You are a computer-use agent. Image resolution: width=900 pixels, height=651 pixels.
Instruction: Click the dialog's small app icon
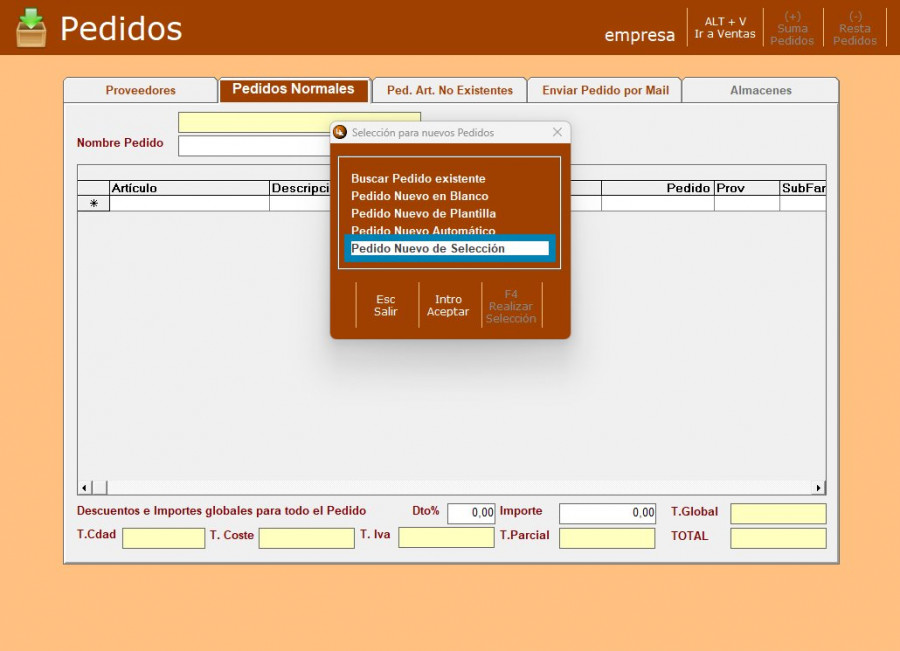(x=340, y=132)
